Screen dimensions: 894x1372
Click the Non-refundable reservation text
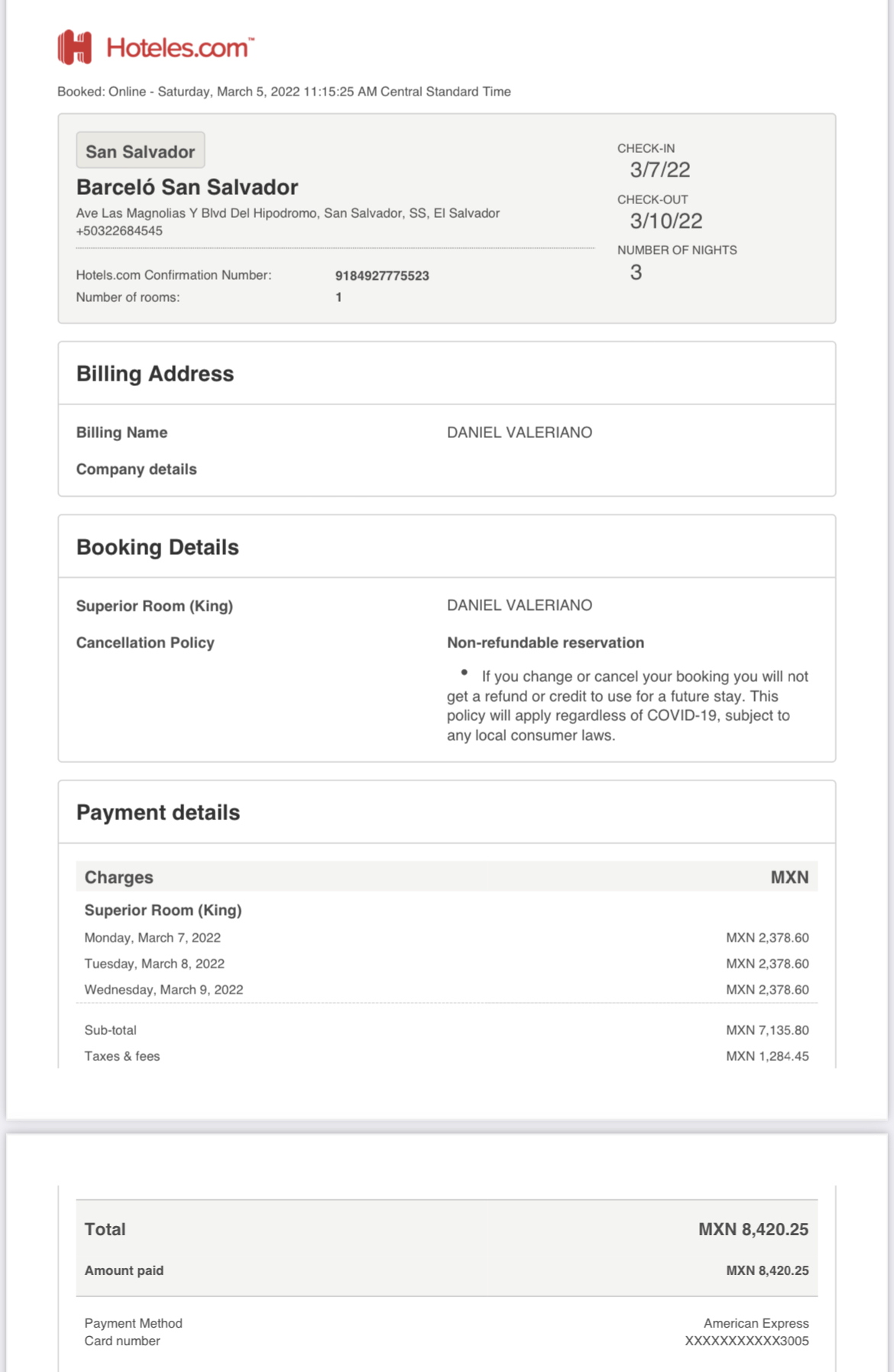[546, 643]
